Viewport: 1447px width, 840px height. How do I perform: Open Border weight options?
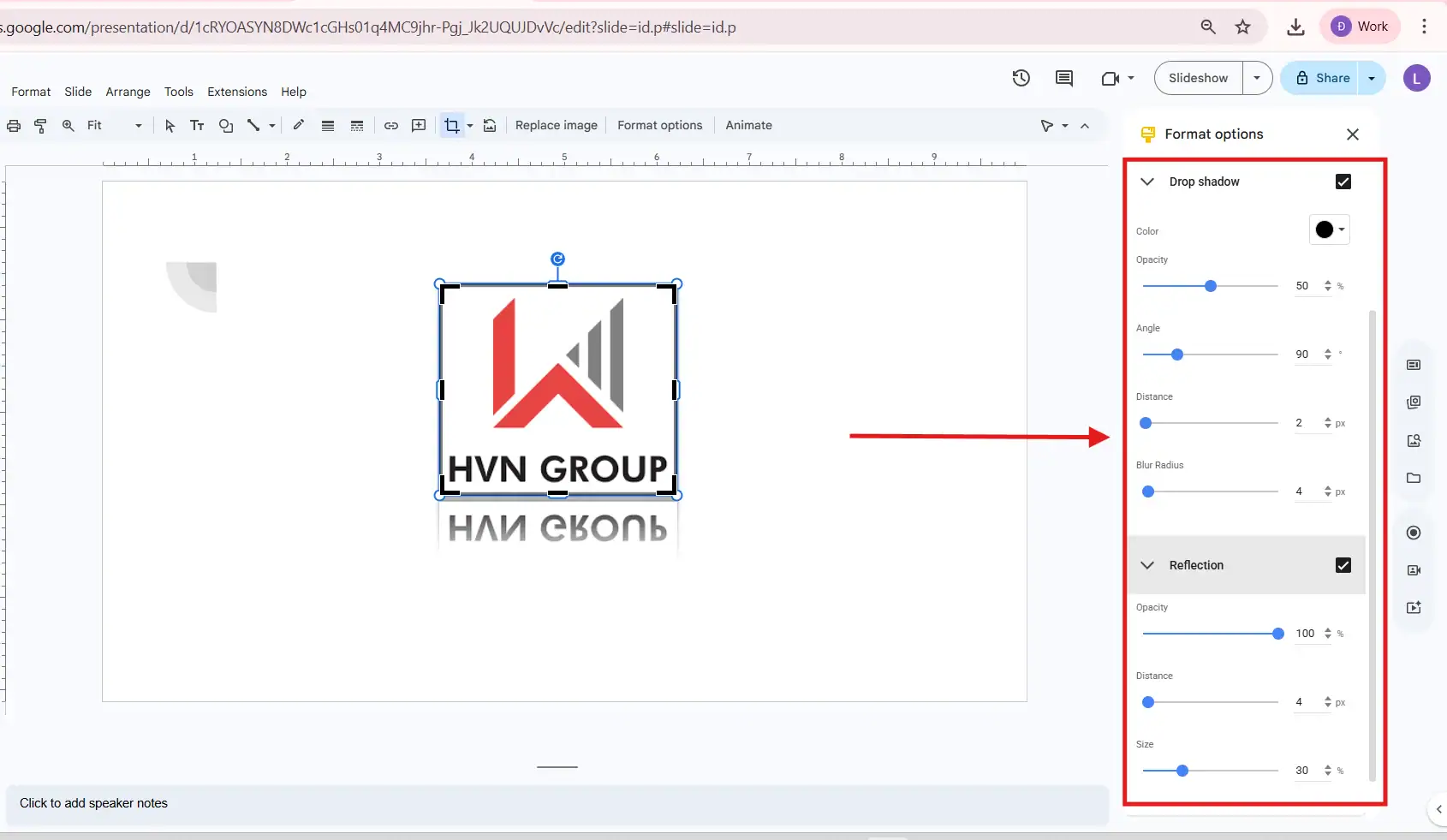[x=328, y=126]
